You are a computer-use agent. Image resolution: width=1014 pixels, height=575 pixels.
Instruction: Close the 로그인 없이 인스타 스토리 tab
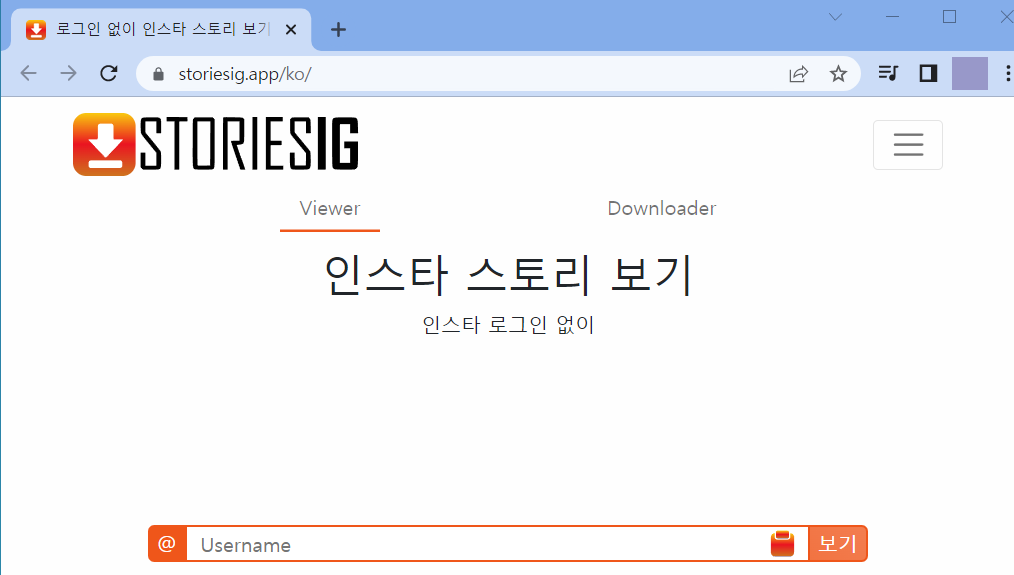click(x=291, y=30)
